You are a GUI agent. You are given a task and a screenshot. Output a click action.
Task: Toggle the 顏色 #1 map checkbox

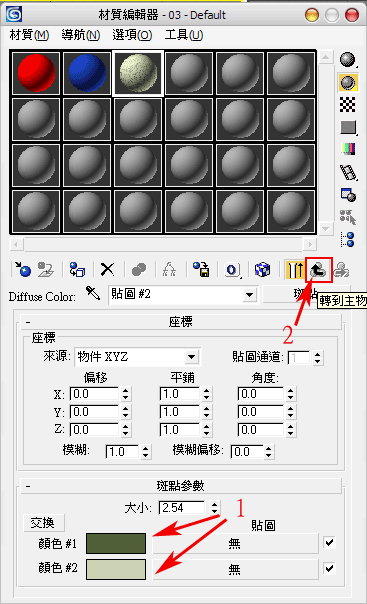(329, 543)
